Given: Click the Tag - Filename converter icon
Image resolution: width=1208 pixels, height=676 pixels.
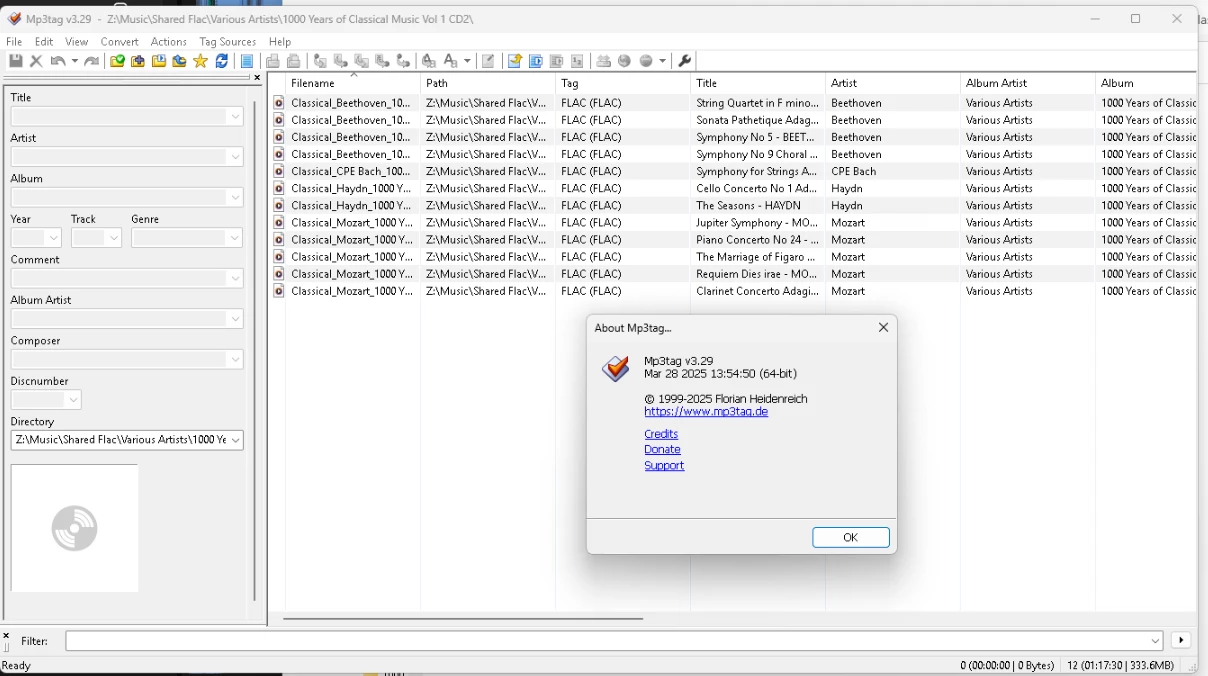Looking at the screenshot, I should coord(320,61).
